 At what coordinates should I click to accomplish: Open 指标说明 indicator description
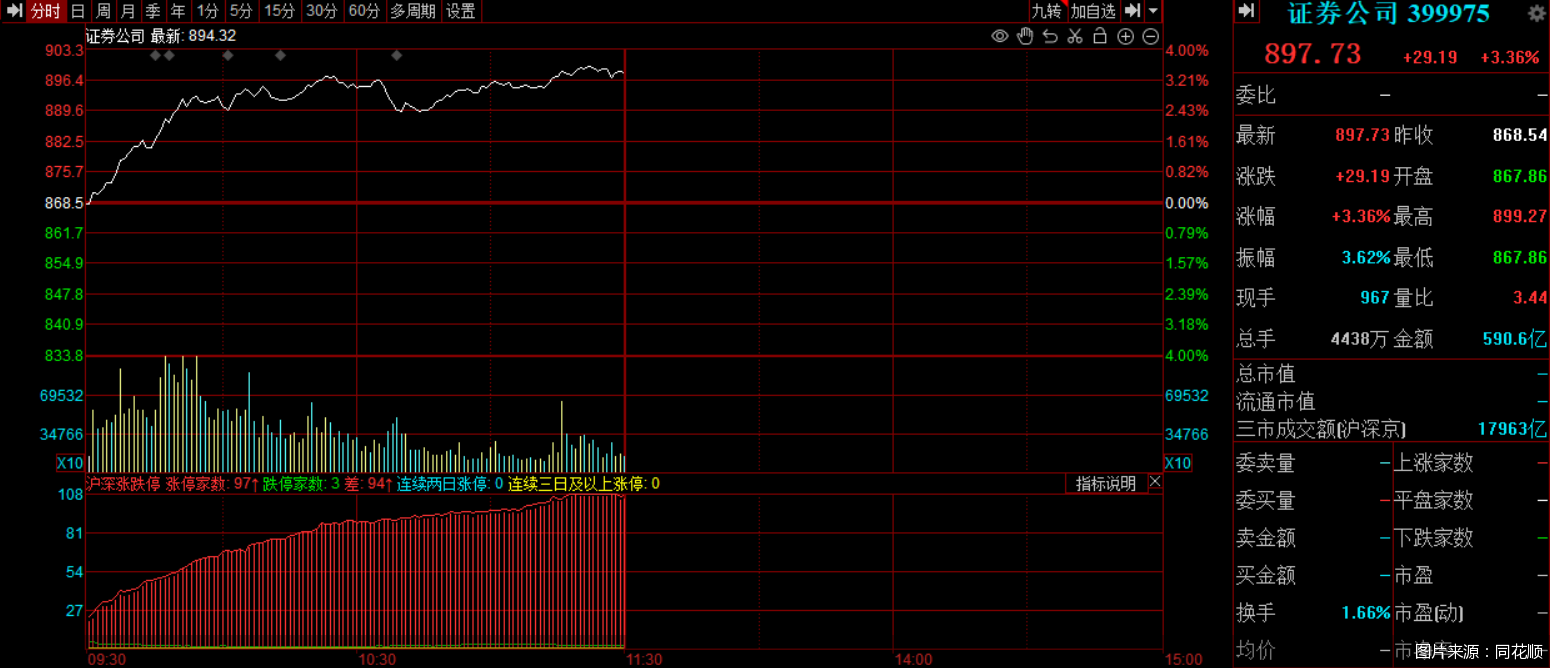tap(1105, 484)
